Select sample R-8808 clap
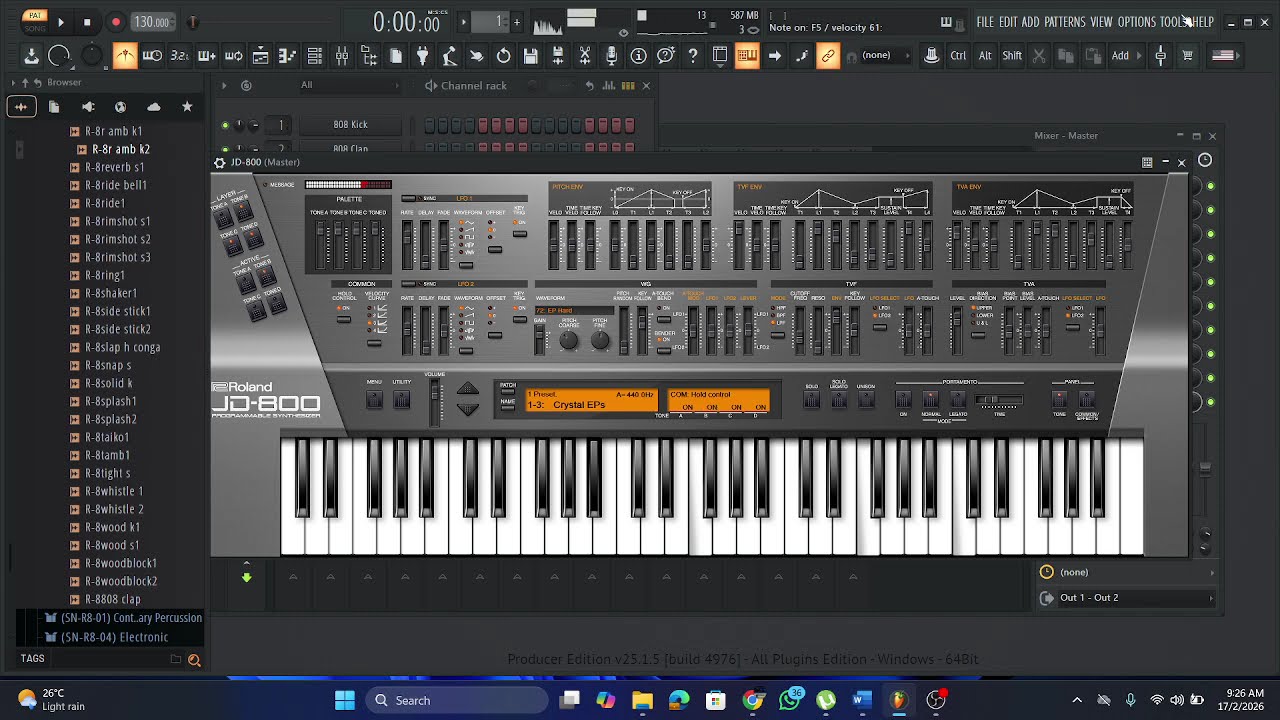The image size is (1280, 720). [x=113, y=599]
